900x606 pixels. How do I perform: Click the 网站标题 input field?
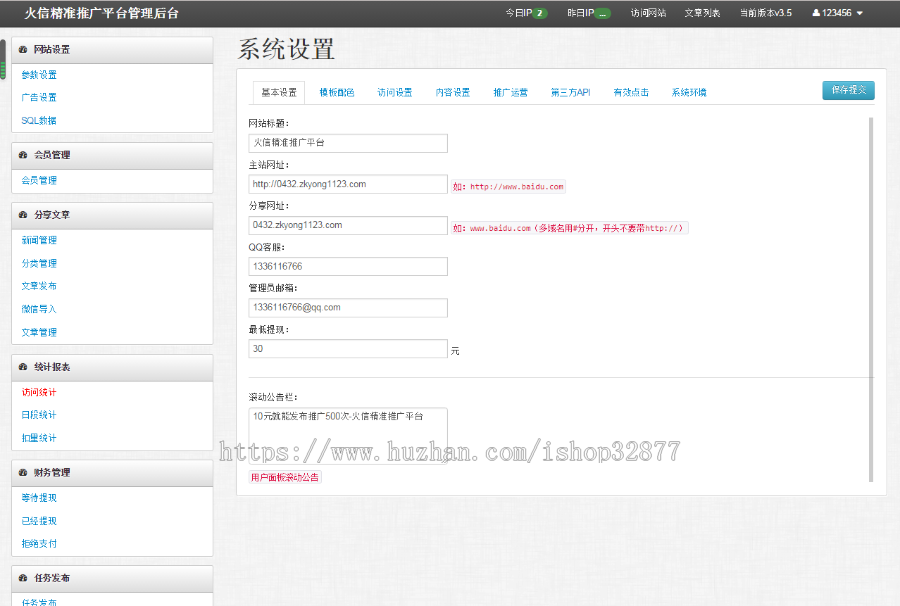click(347, 143)
